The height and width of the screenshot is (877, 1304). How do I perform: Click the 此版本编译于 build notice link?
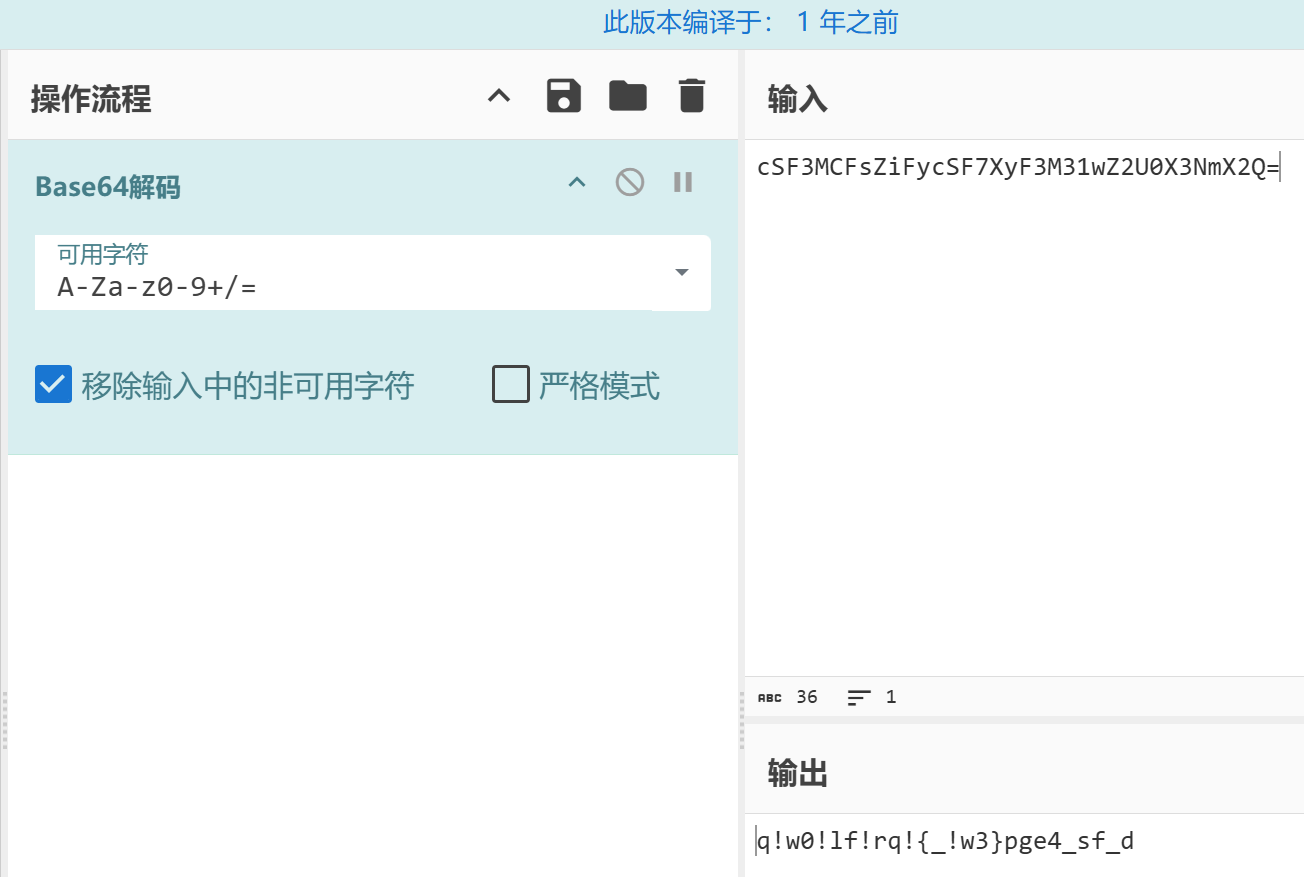tap(750, 23)
